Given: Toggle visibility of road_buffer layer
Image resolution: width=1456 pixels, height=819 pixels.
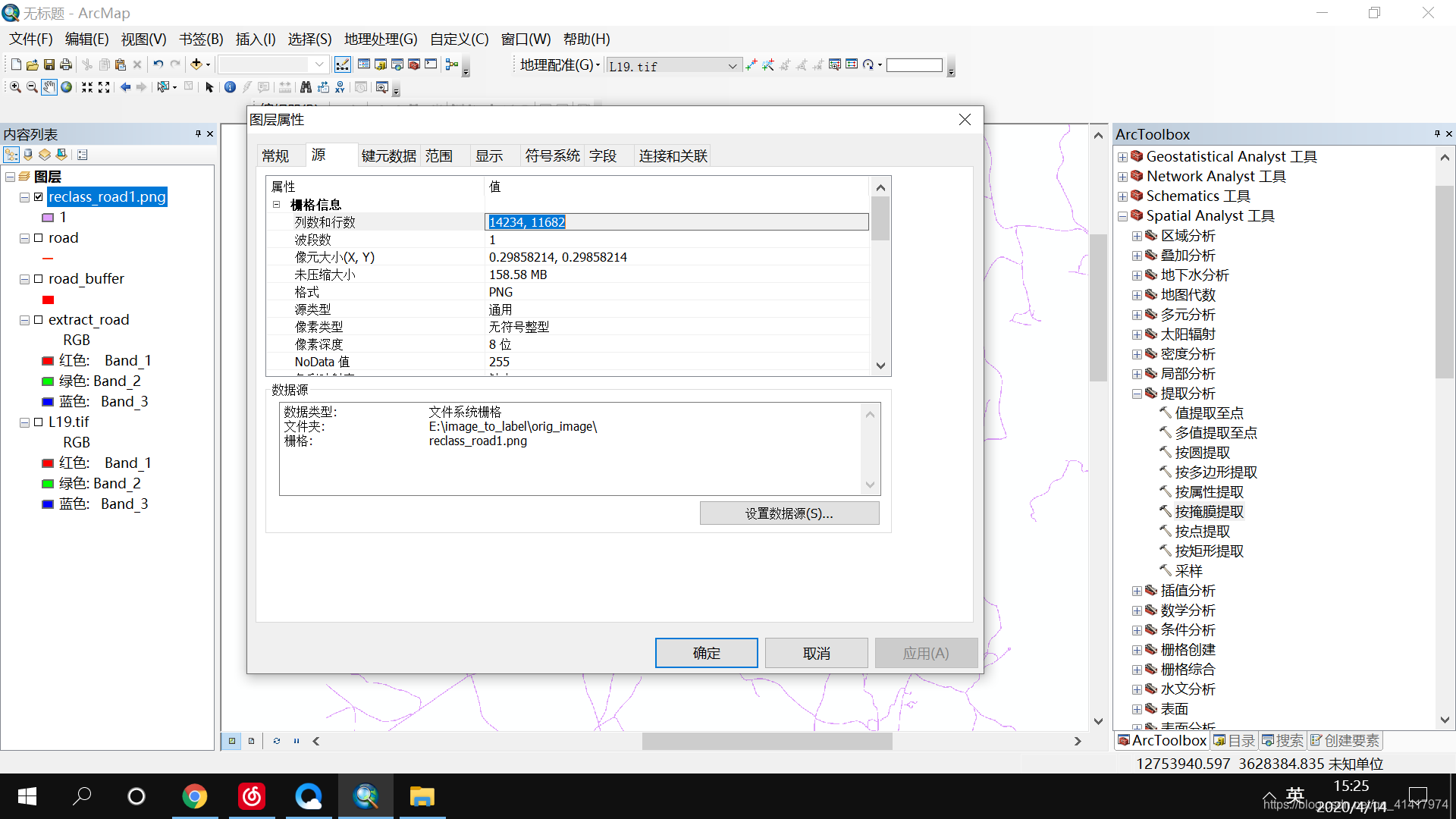Looking at the screenshot, I should pos(39,279).
